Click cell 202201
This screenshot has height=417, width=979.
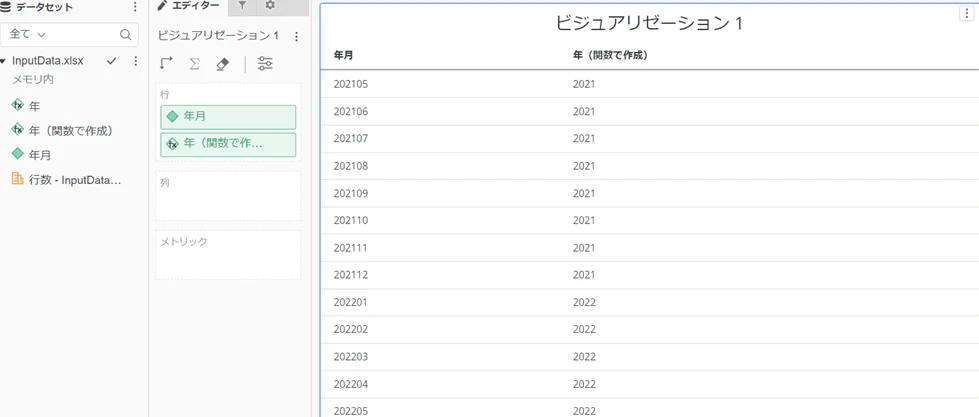click(x=351, y=302)
